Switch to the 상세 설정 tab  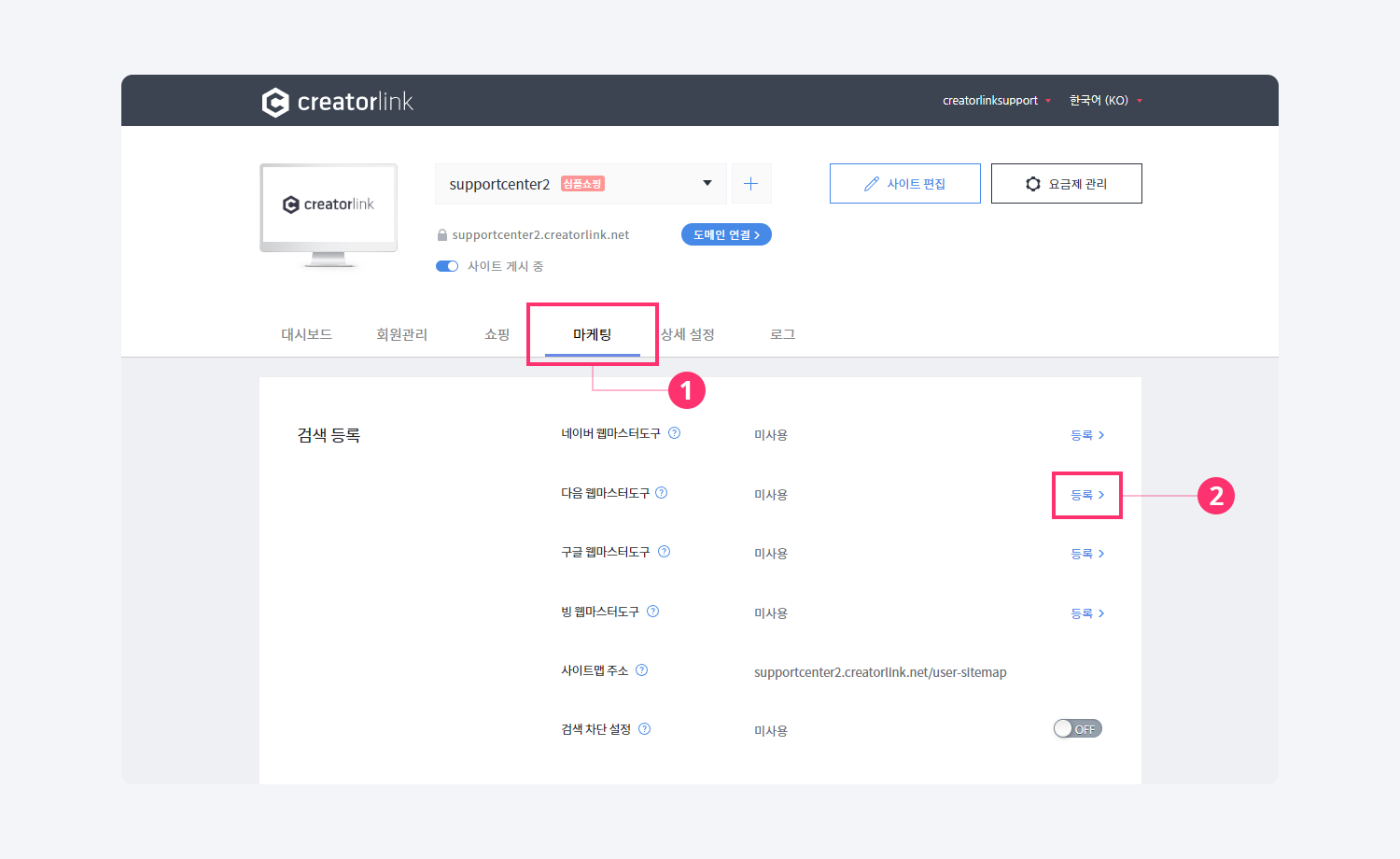tap(688, 334)
